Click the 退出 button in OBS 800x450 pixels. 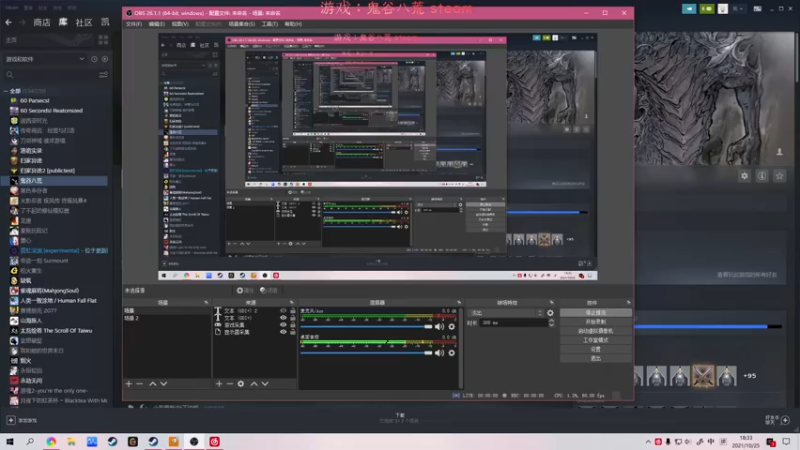coord(595,358)
